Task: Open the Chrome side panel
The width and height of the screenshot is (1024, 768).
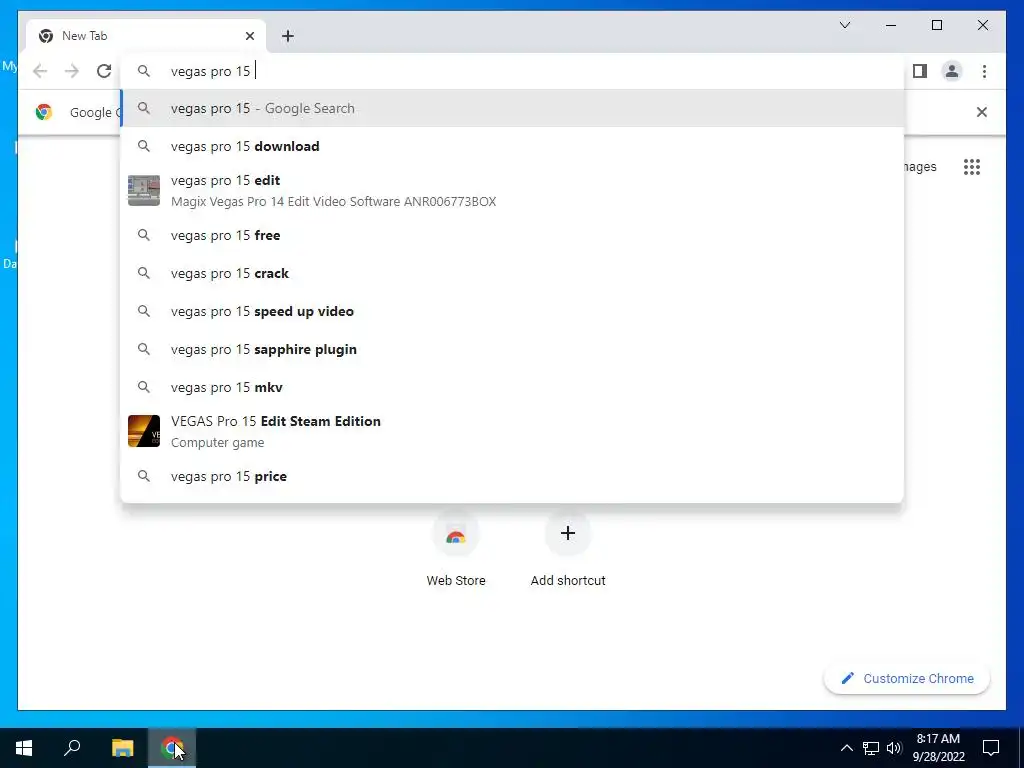Action: coord(920,71)
